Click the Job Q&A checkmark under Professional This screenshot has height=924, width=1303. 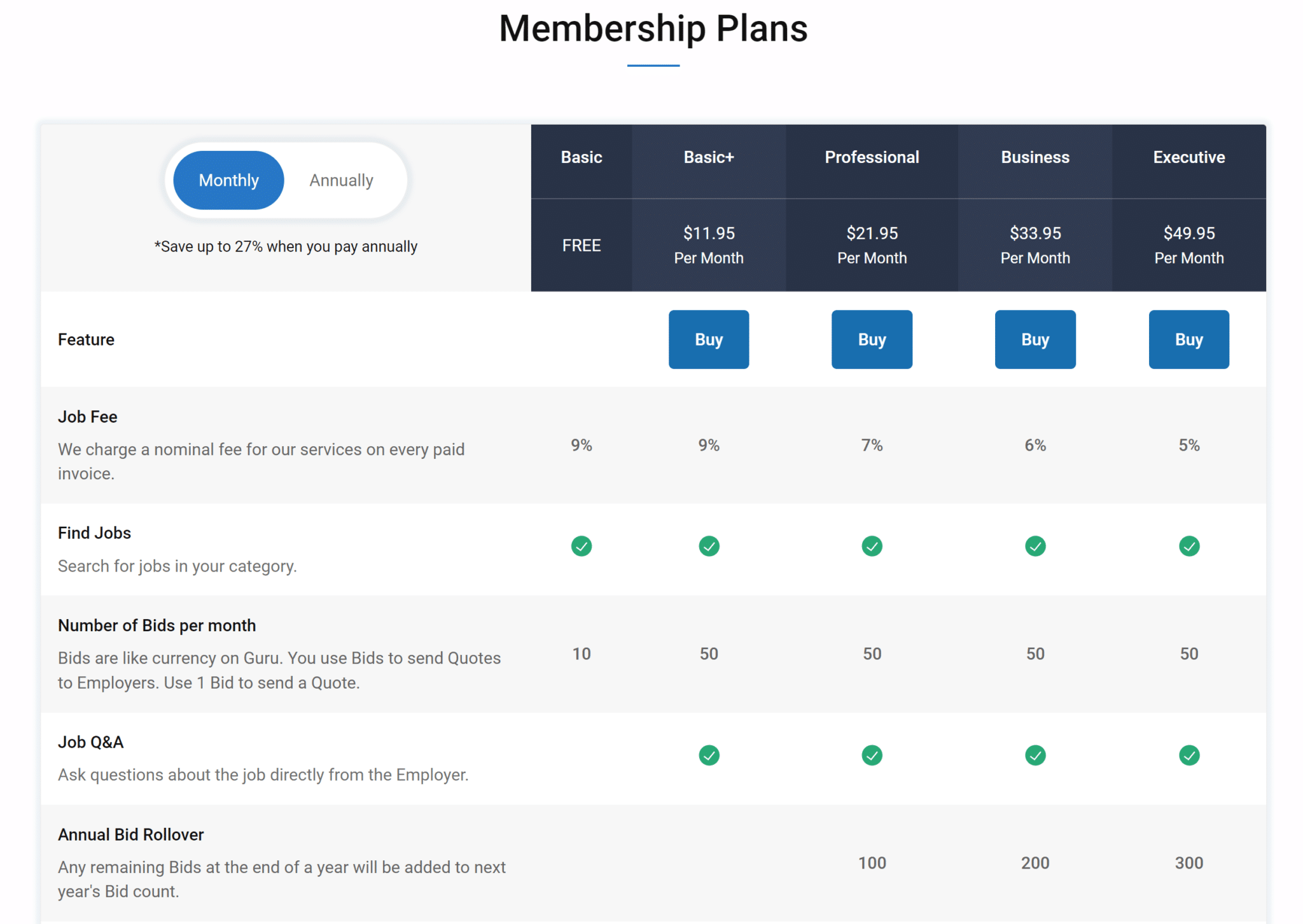(872, 755)
